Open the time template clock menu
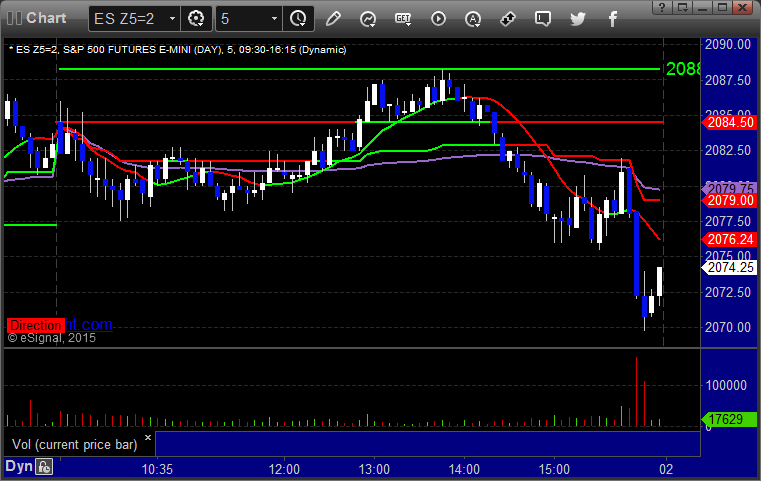This screenshot has height=481, width=761. click(x=298, y=19)
